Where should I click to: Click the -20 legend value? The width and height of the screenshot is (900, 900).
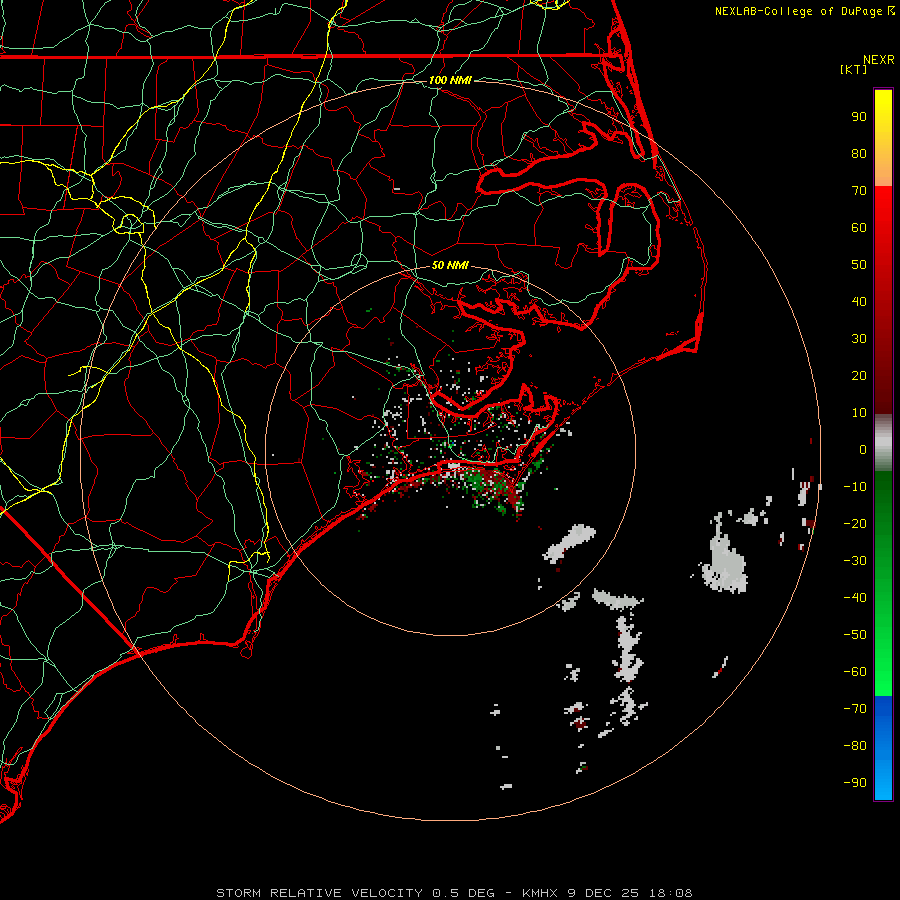pyautogui.click(x=855, y=524)
